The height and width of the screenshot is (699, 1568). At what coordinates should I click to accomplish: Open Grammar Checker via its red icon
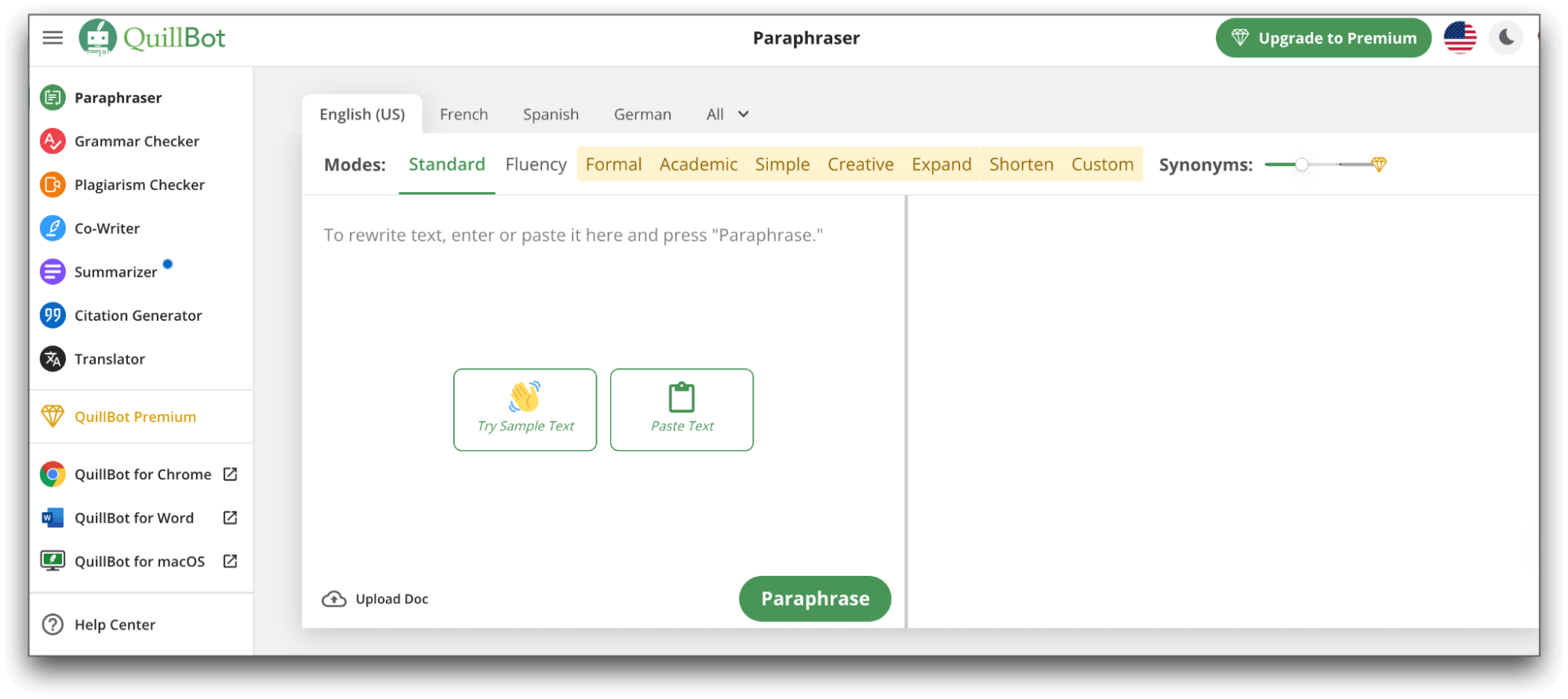coord(53,141)
